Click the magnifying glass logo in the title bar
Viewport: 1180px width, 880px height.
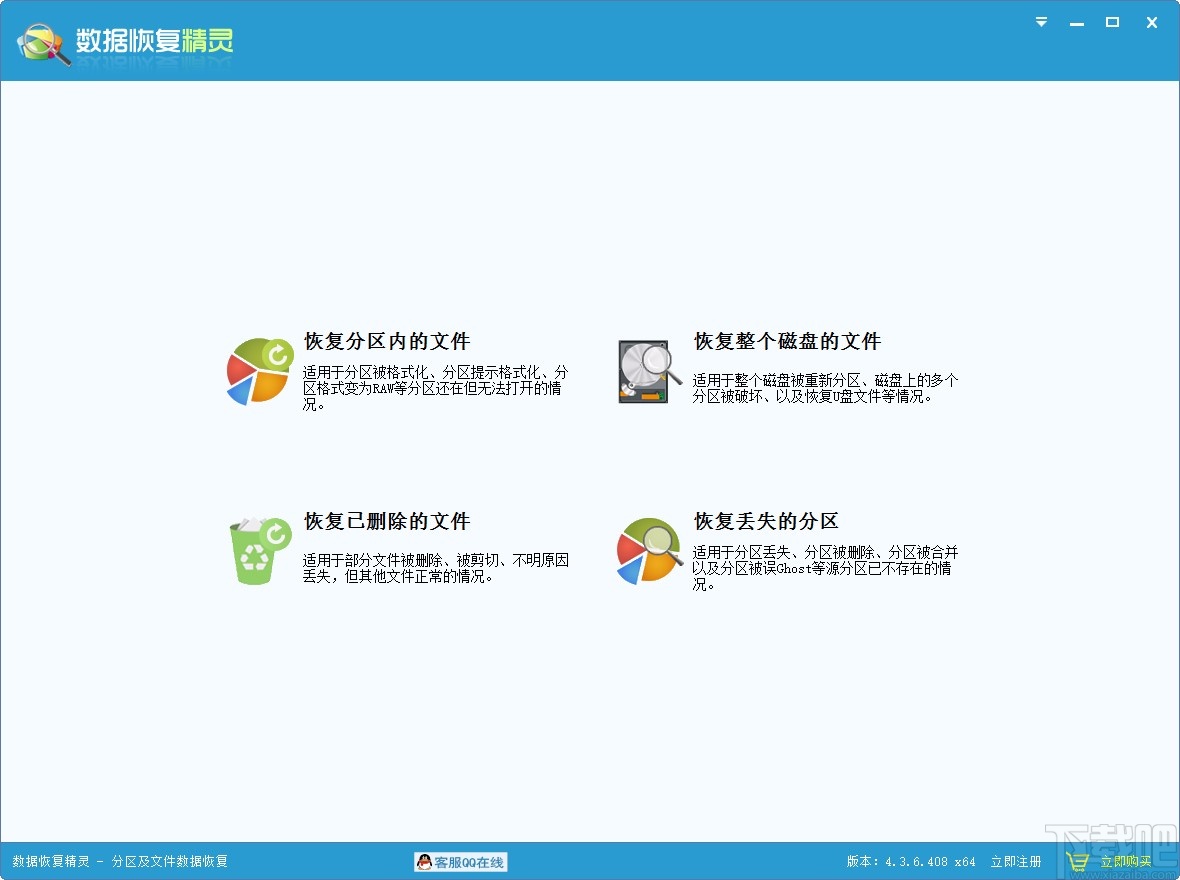[x=38, y=40]
